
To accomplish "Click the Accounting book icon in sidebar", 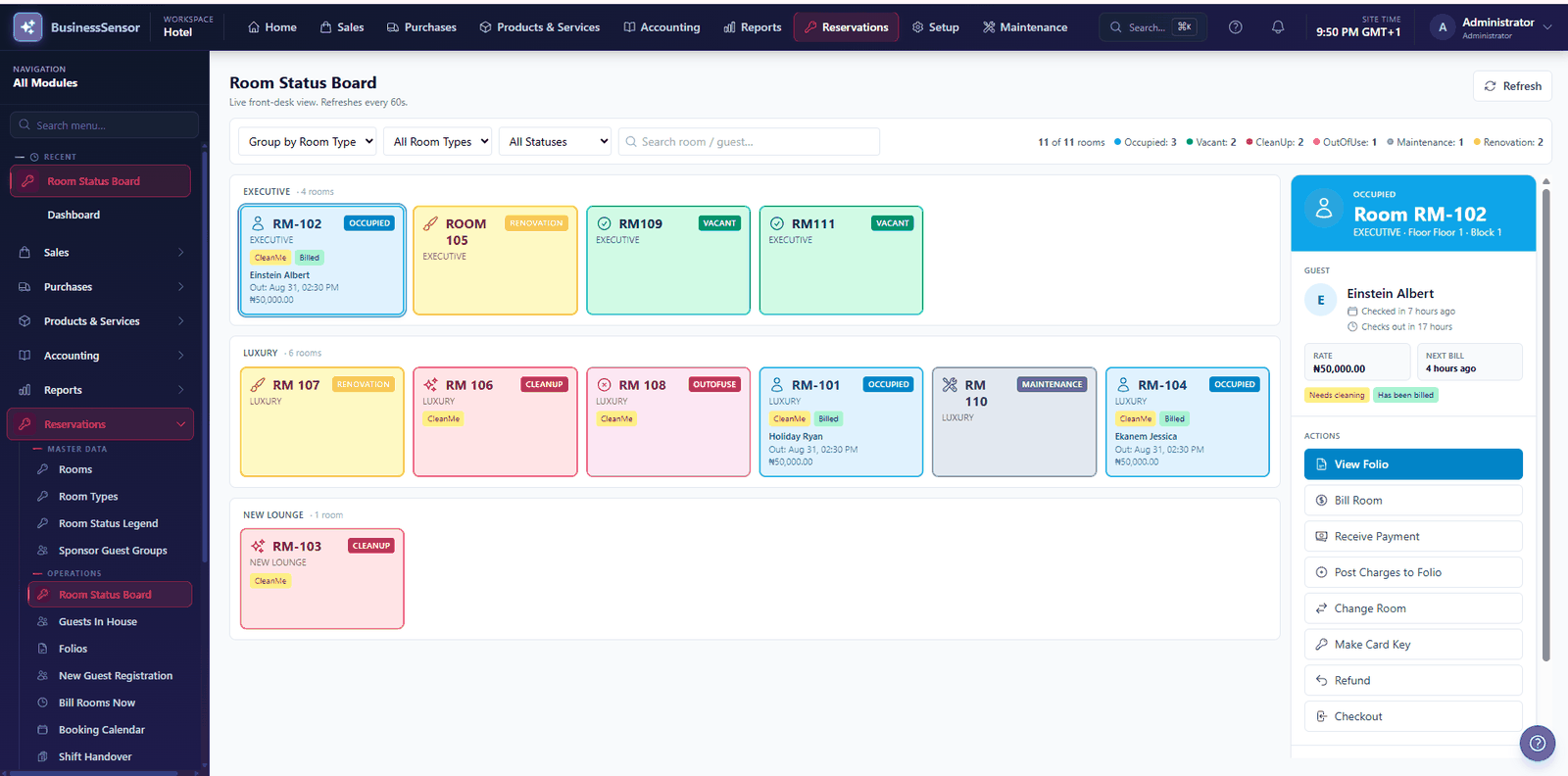I will tap(24, 356).
